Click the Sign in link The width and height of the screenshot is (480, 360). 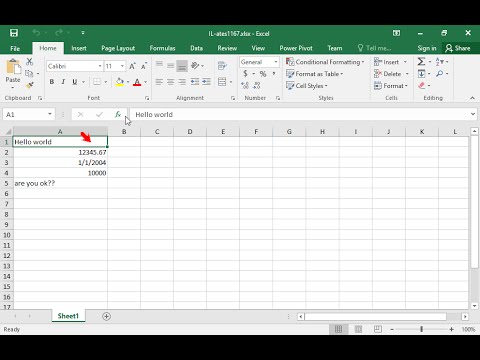tap(427, 48)
